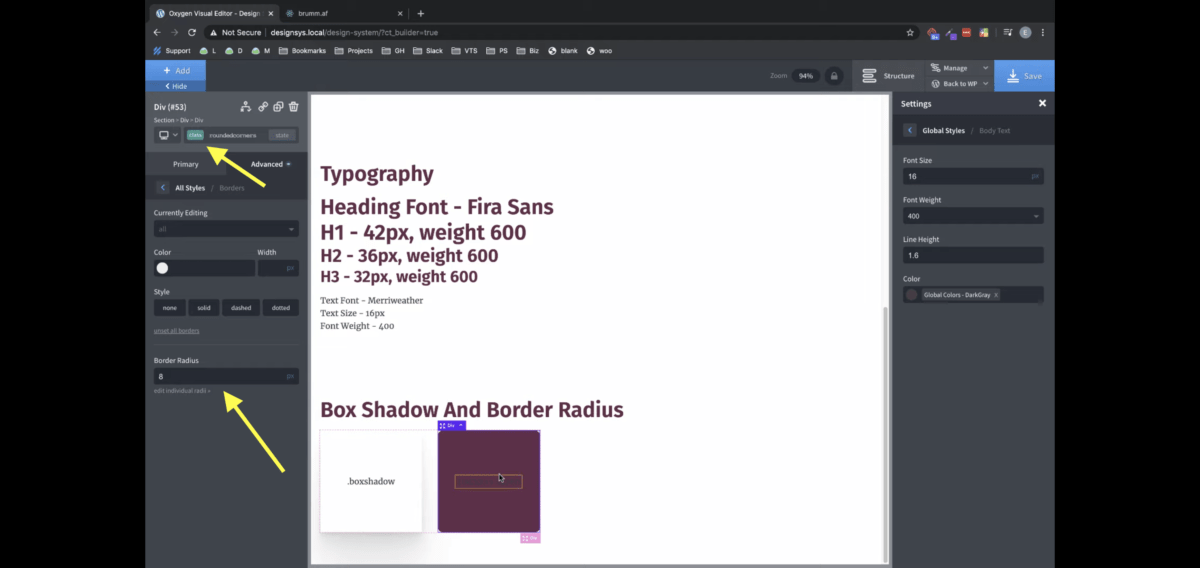Open the Structure panel
The image size is (1200, 568).
click(888, 76)
